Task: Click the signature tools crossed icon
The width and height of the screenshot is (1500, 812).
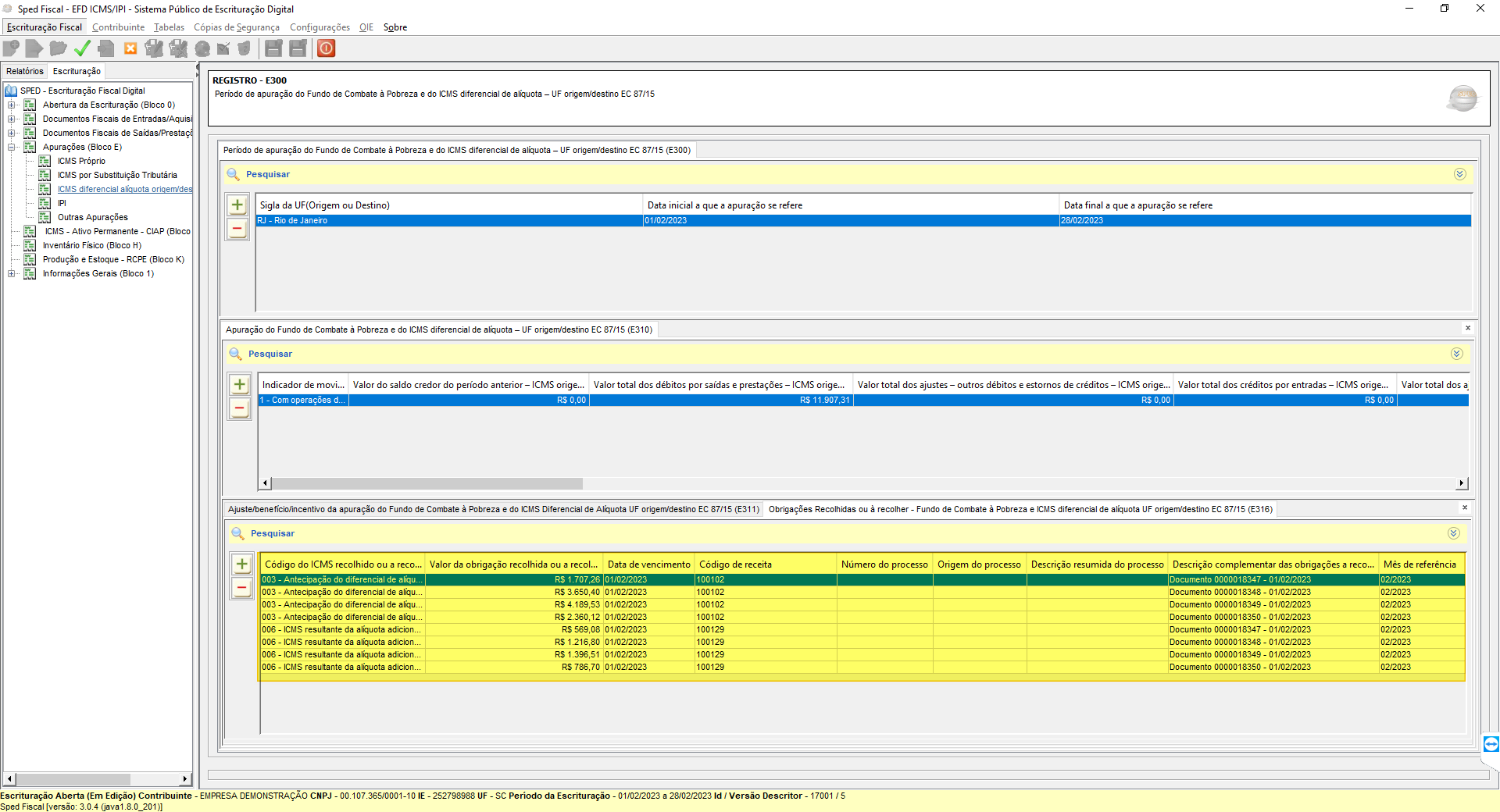Action: coord(178,48)
